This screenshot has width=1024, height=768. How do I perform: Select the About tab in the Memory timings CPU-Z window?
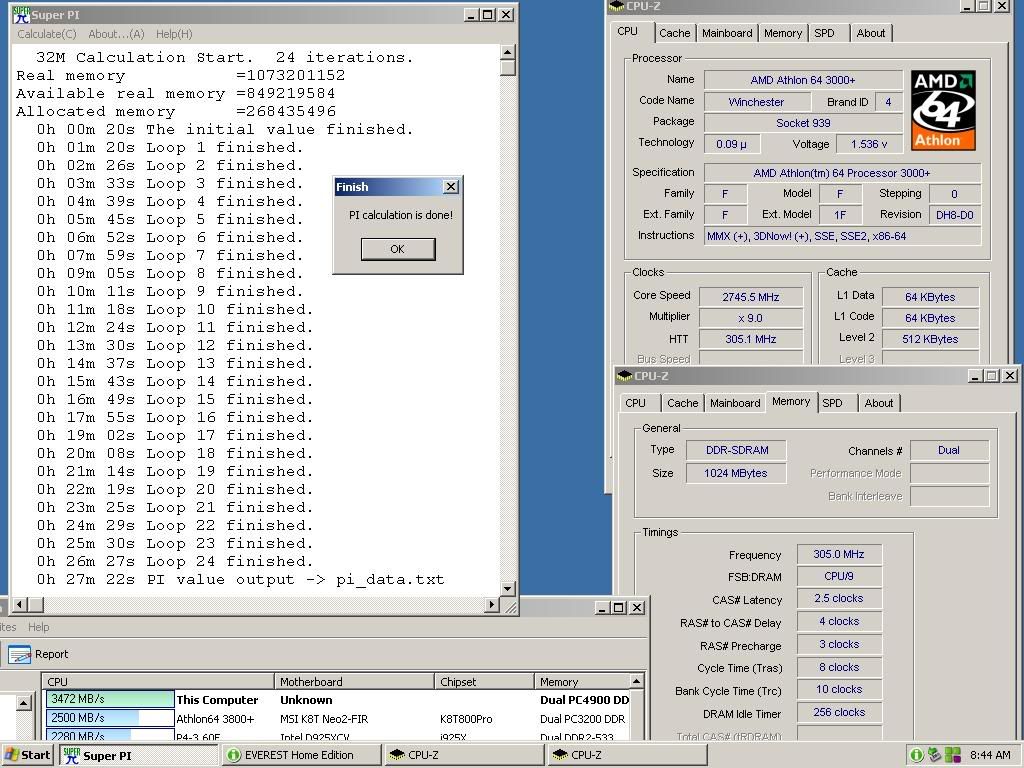(x=879, y=403)
